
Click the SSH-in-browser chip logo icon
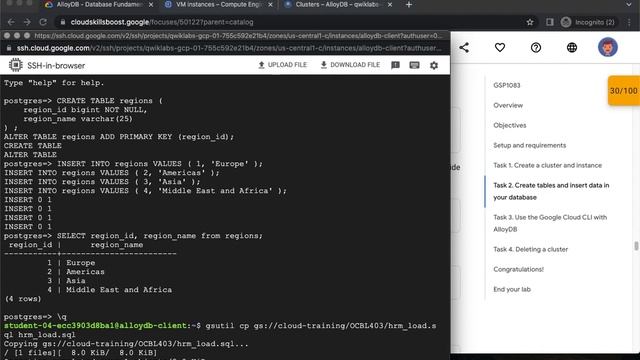pos(16,65)
